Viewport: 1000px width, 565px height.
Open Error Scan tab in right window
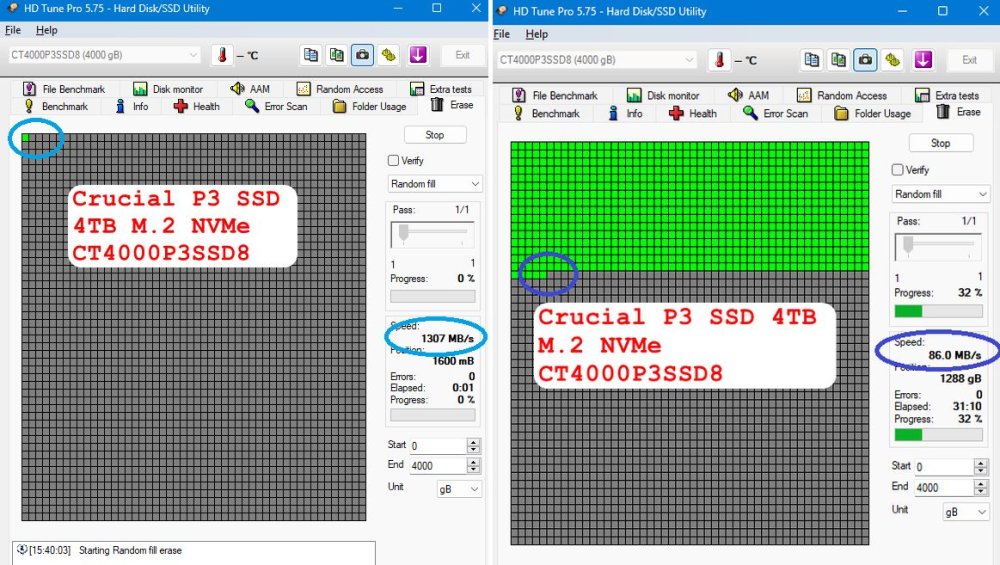776,113
